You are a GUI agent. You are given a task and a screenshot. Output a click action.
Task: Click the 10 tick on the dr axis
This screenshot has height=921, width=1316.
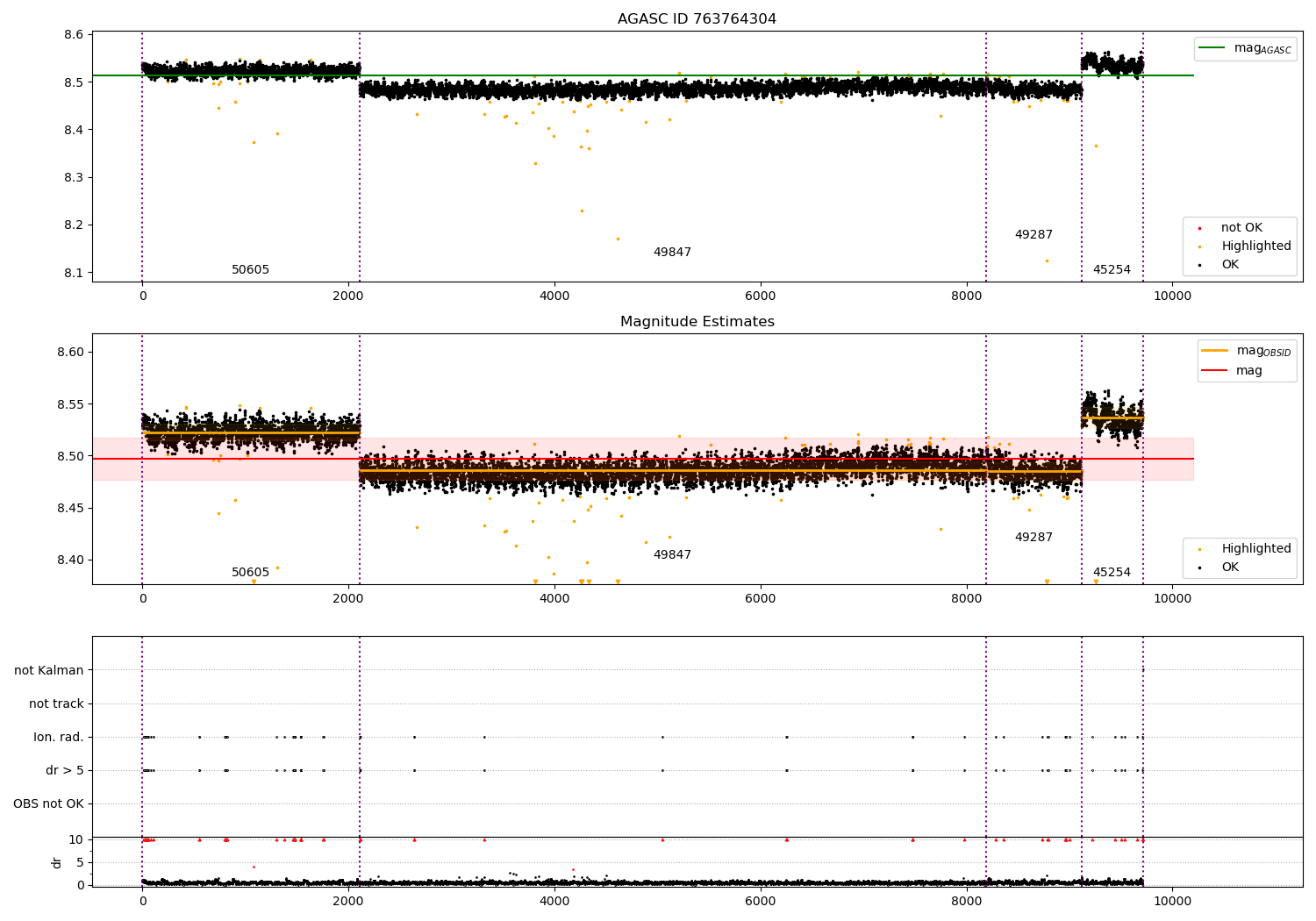[x=77, y=840]
